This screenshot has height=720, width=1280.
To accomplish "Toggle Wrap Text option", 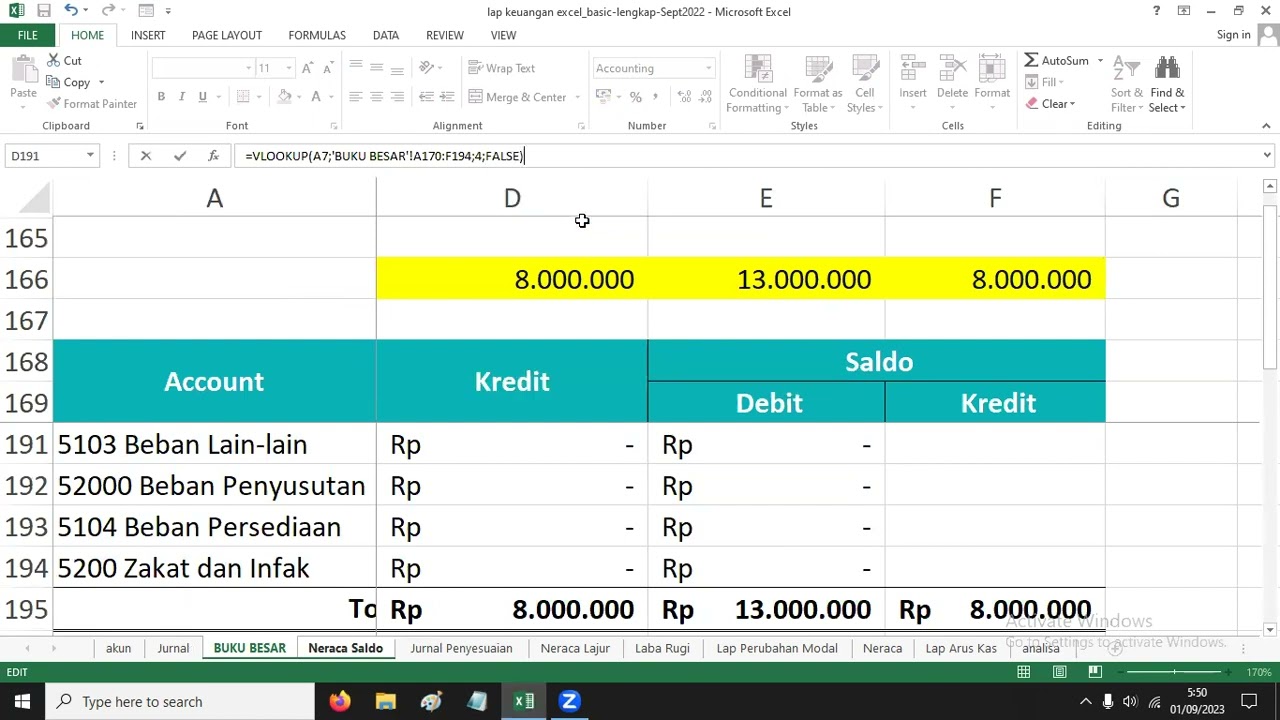I will point(502,68).
